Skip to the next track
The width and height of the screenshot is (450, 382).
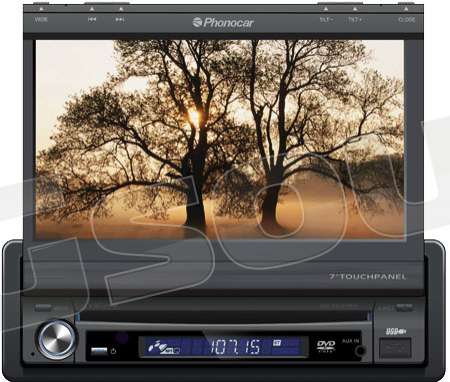pyautogui.click(x=120, y=19)
